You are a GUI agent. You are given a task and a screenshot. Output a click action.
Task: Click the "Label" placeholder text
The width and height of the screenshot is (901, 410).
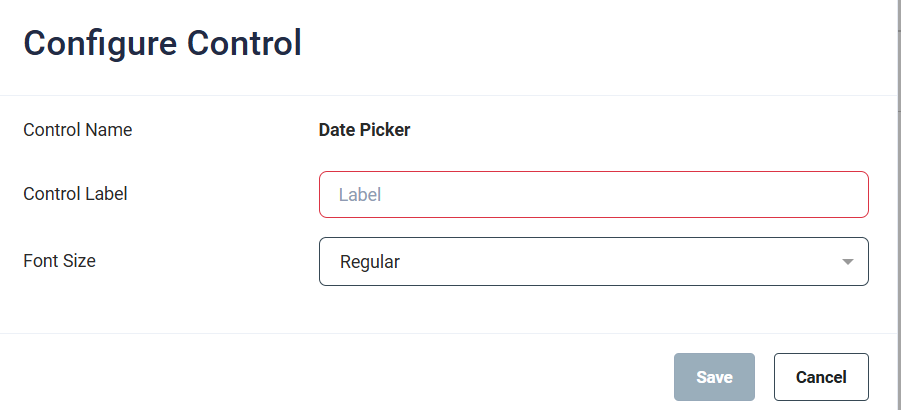coord(360,195)
